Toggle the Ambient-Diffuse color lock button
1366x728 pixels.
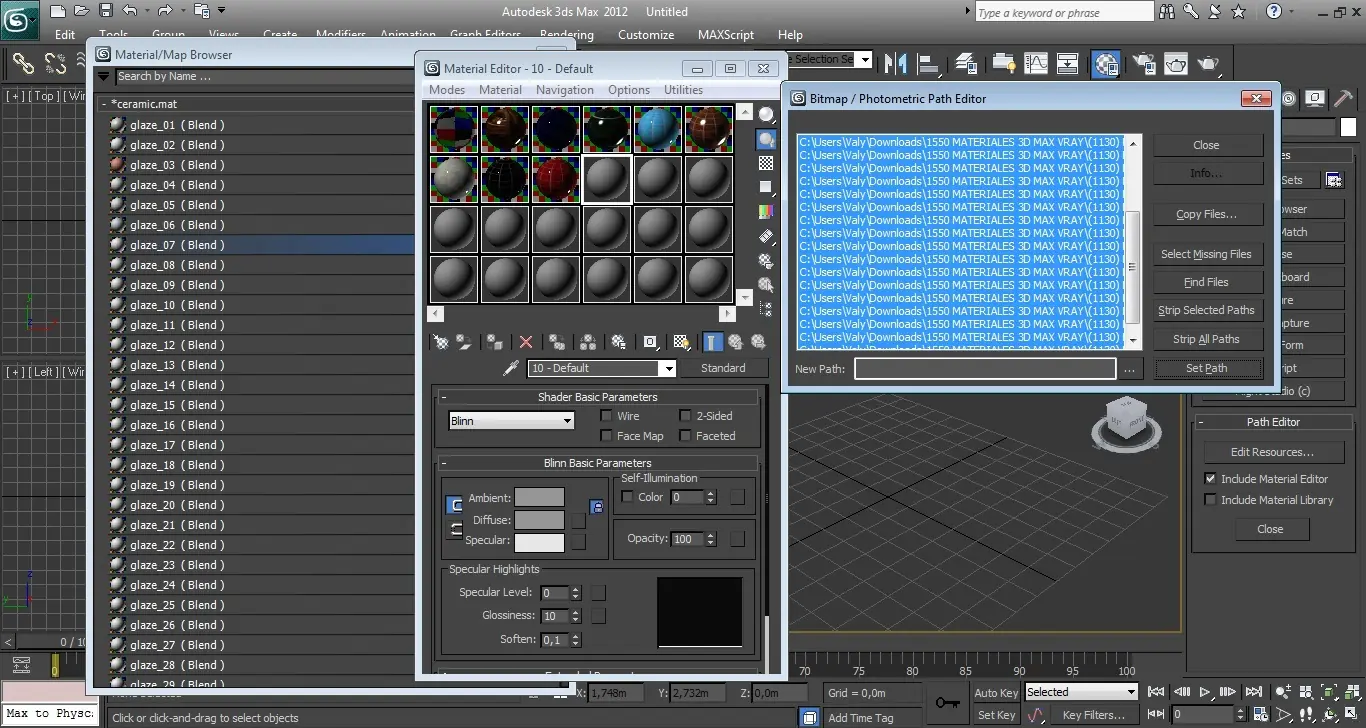455,505
